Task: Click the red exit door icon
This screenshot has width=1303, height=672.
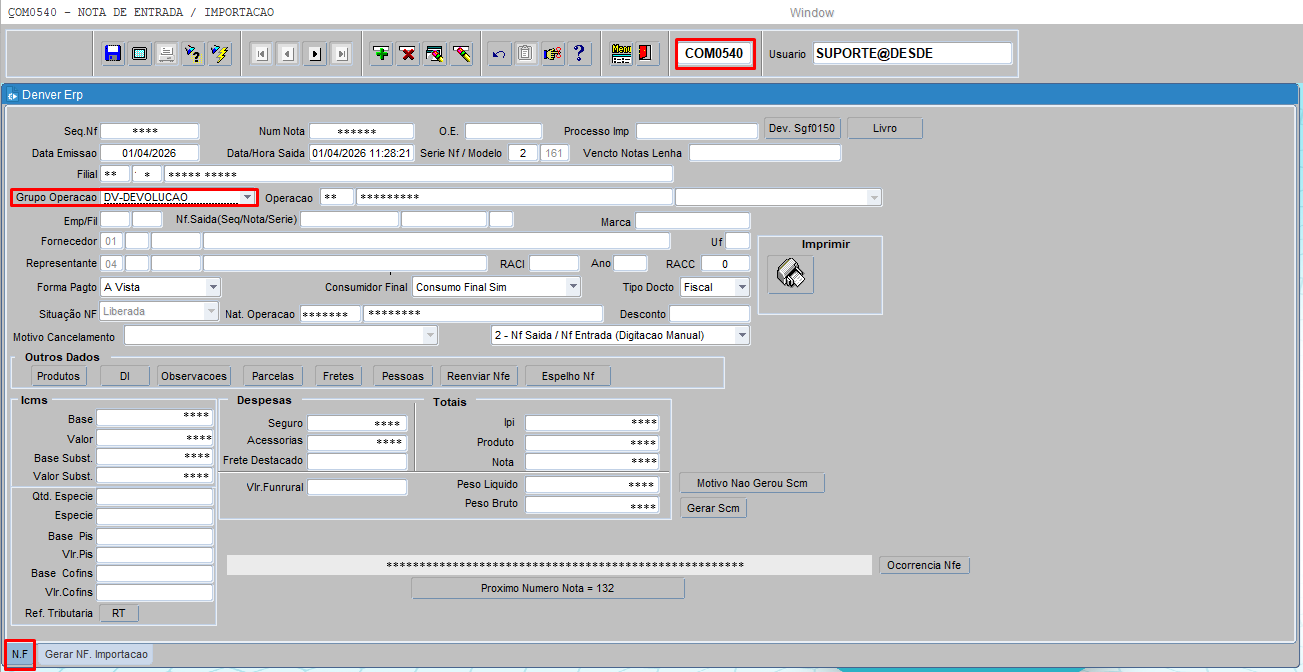Action: coord(646,54)
